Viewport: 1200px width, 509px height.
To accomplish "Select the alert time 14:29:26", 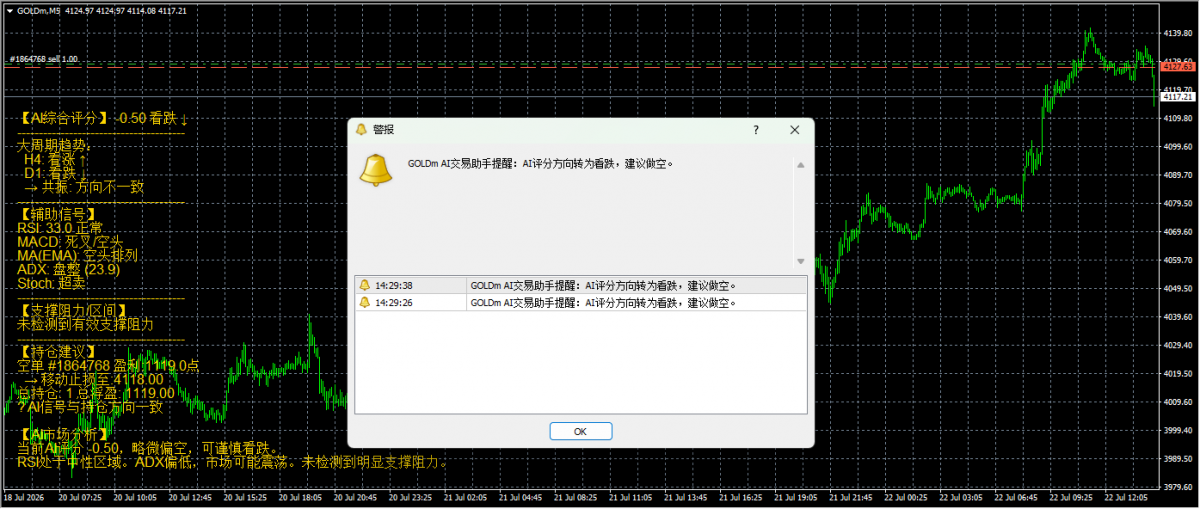I will (394, 302).
